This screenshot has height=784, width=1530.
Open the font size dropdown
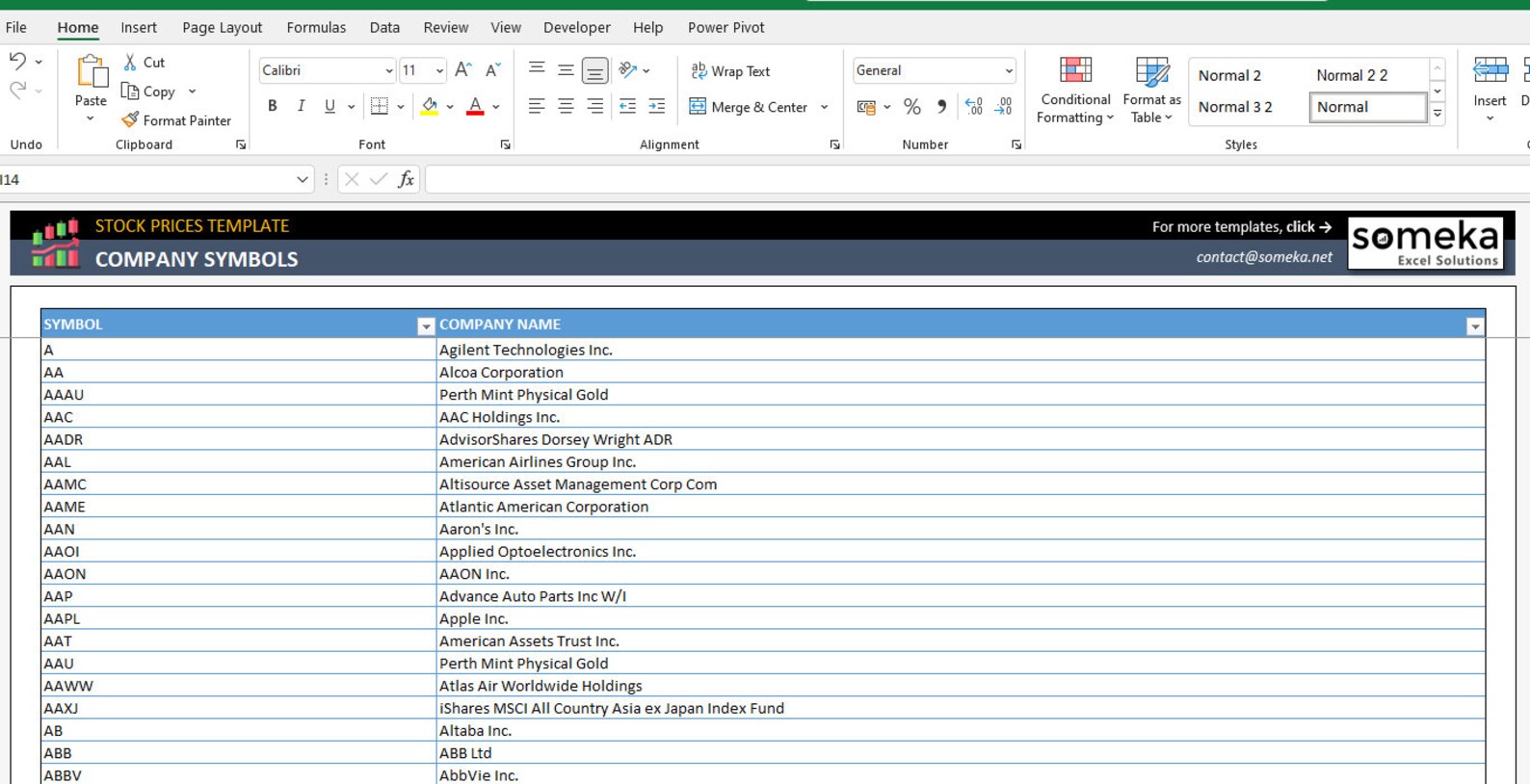tap(439, 71)
